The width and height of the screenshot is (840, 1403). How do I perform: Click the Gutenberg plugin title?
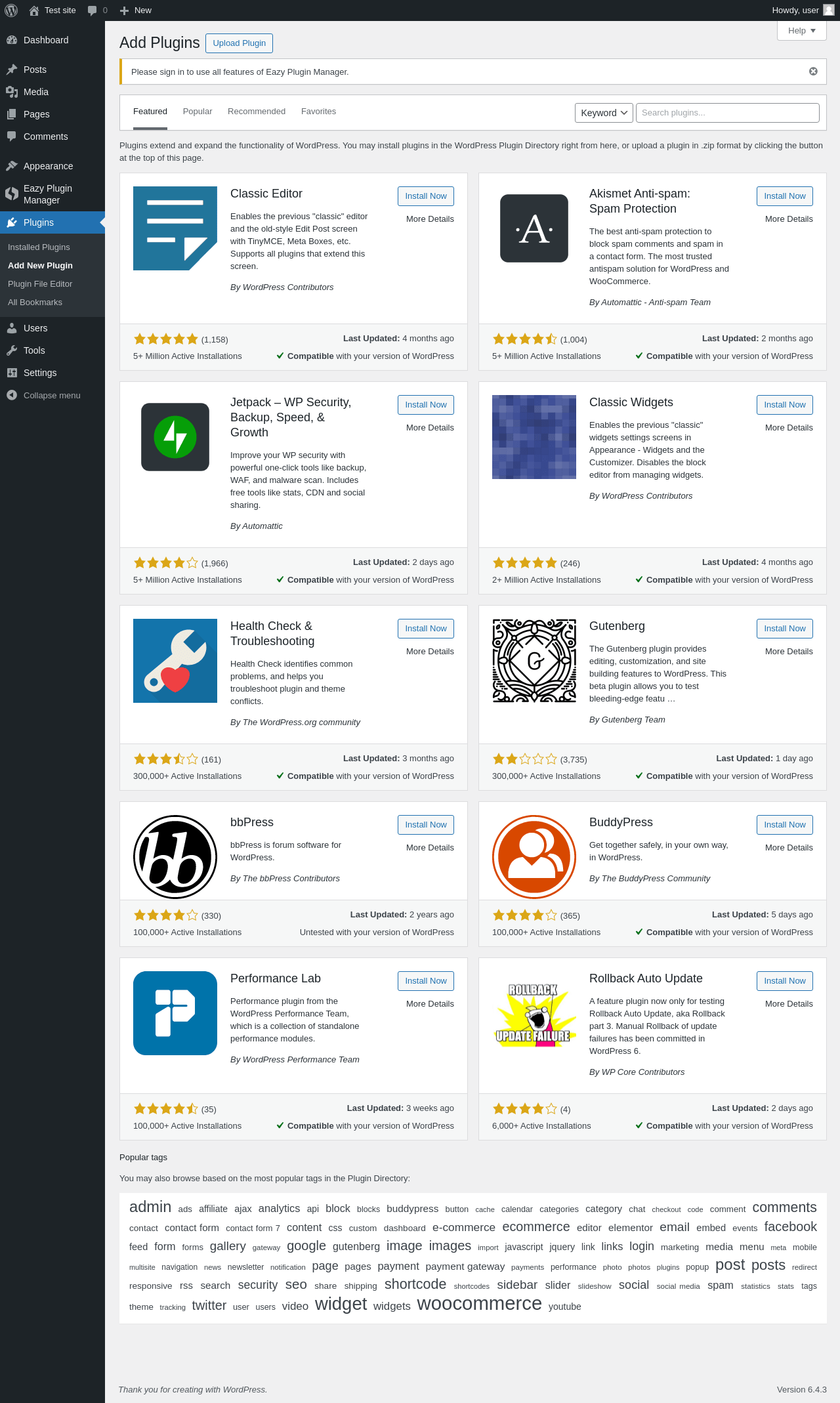tap(617, 626)
